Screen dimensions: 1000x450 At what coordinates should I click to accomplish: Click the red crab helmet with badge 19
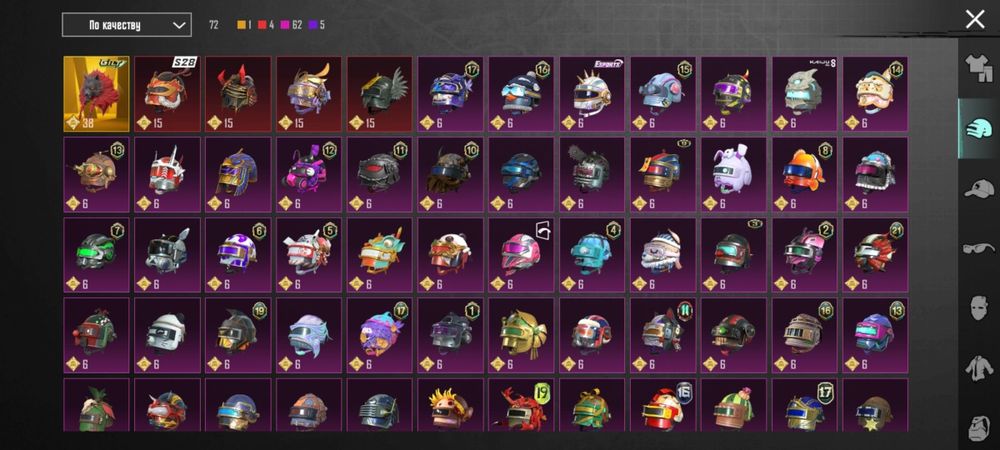[x=522, y=405]
